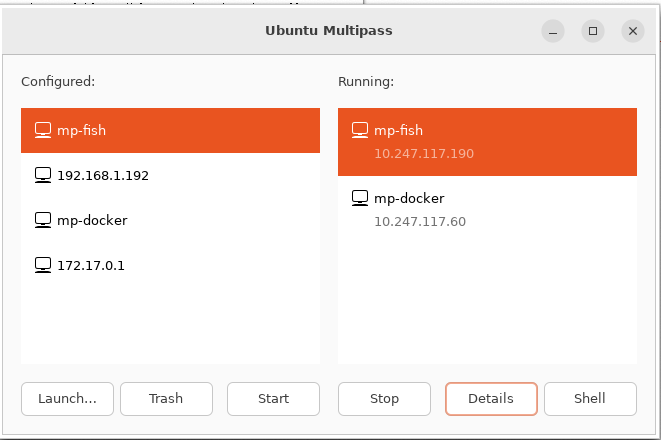Click the Start button
The width and height of the screenshot is (661, 440).
point(273,399)
